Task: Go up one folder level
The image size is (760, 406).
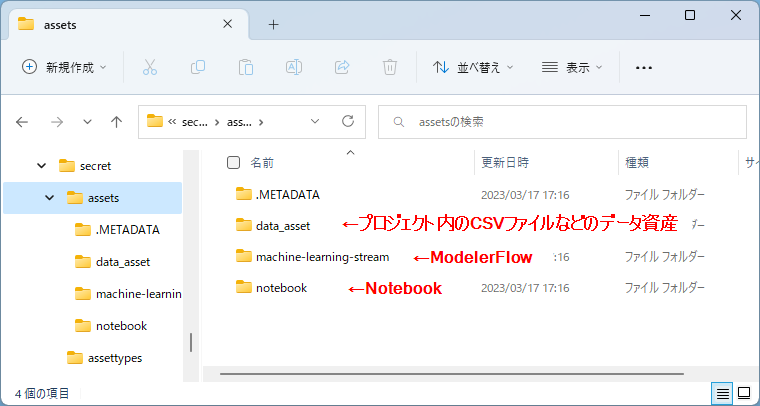Action: coord(116,122)
